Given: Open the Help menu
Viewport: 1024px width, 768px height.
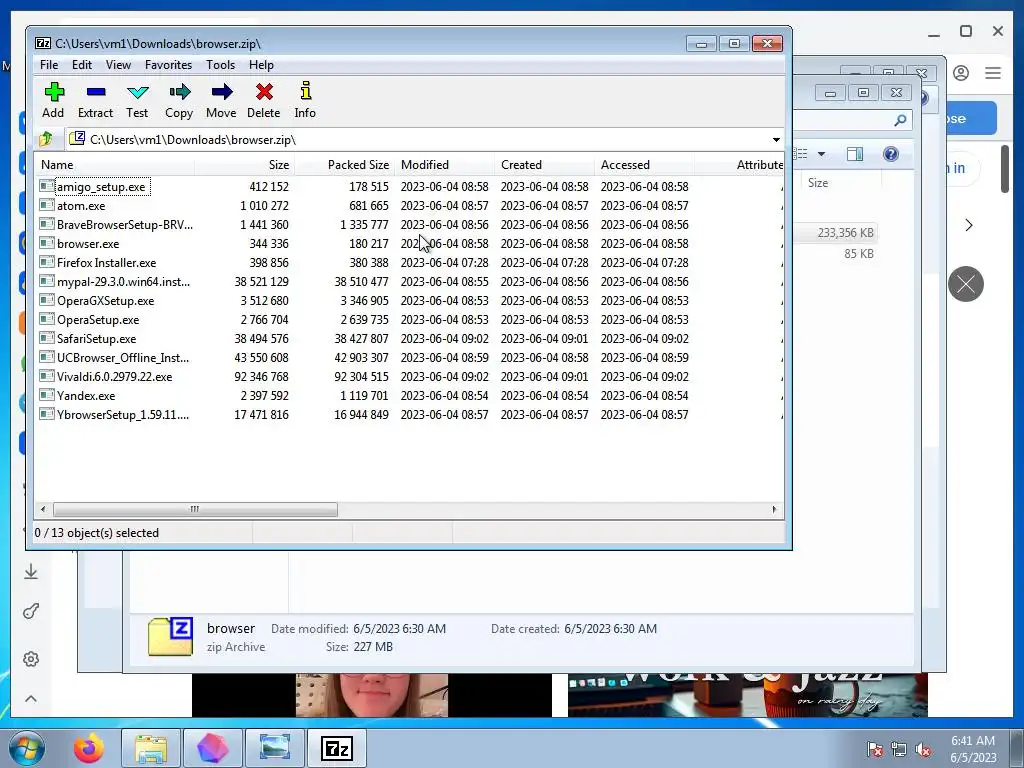Looking at the screenshot, I should pos(261,65).
